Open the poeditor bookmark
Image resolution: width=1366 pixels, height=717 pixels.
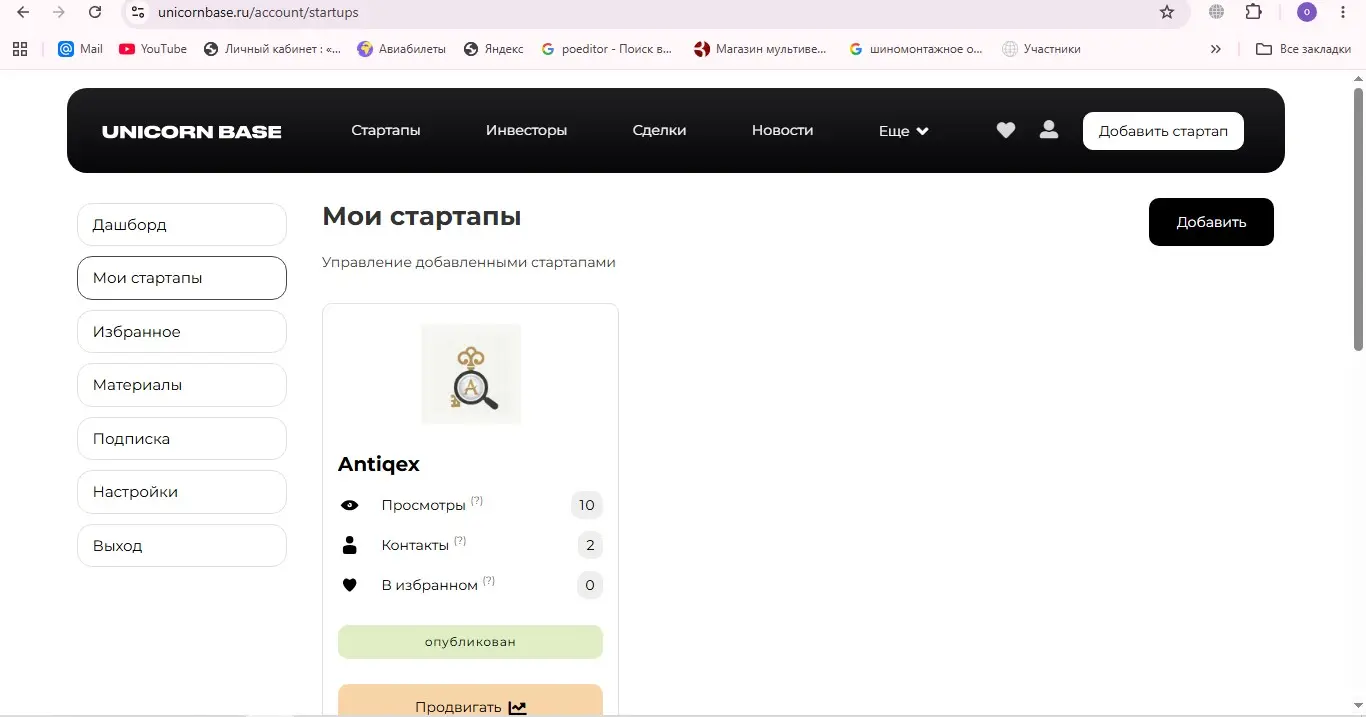pyautogui.click(x=607, y=48)
